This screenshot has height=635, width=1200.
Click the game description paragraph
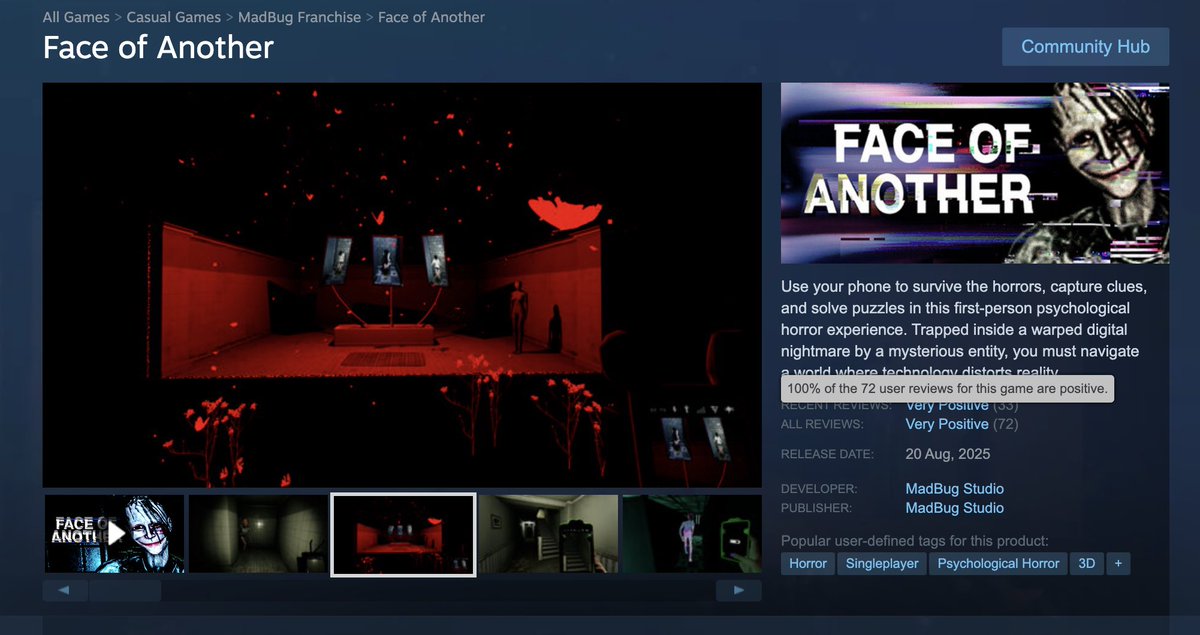(x=964, y=329)
